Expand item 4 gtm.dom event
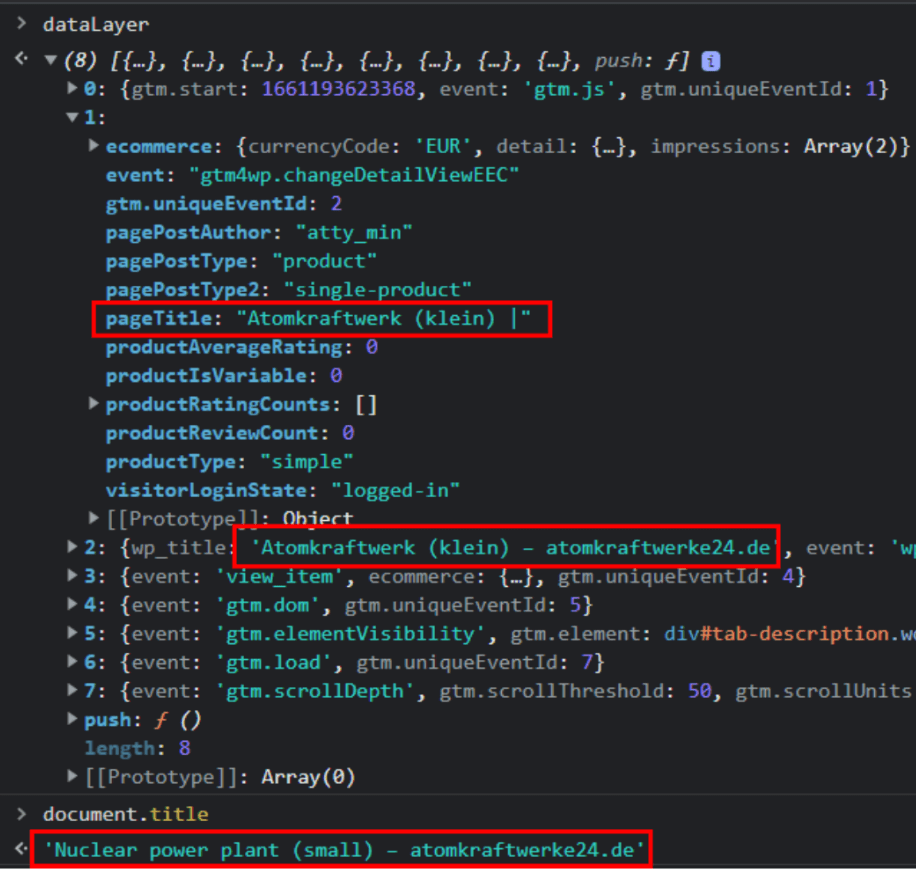The height and width of the screenshot is (870, 916). [72, 605]
